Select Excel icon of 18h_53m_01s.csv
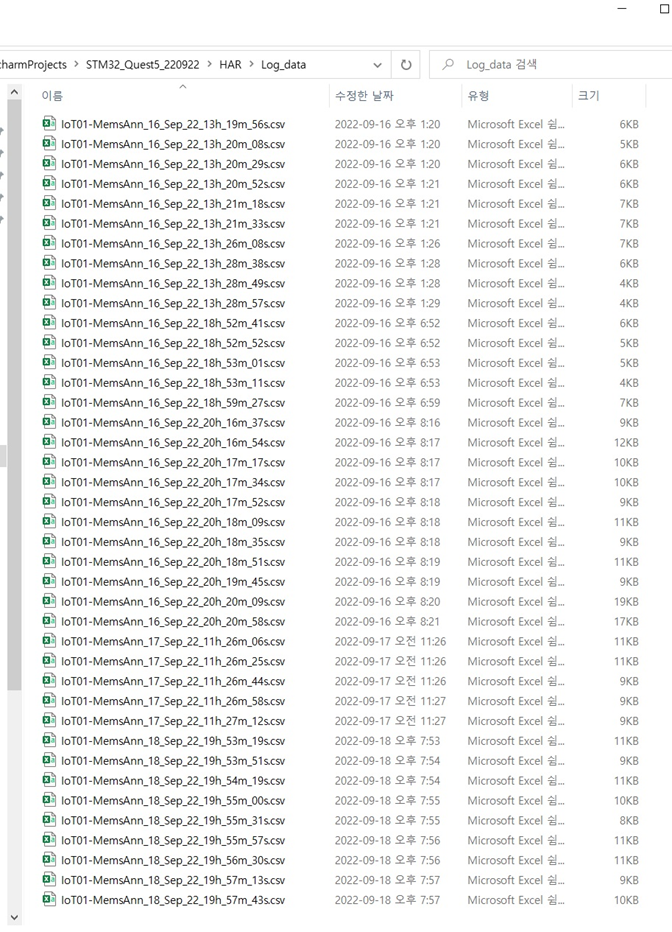Viewport: 672px width, 932px height. (x=49, y=363)
